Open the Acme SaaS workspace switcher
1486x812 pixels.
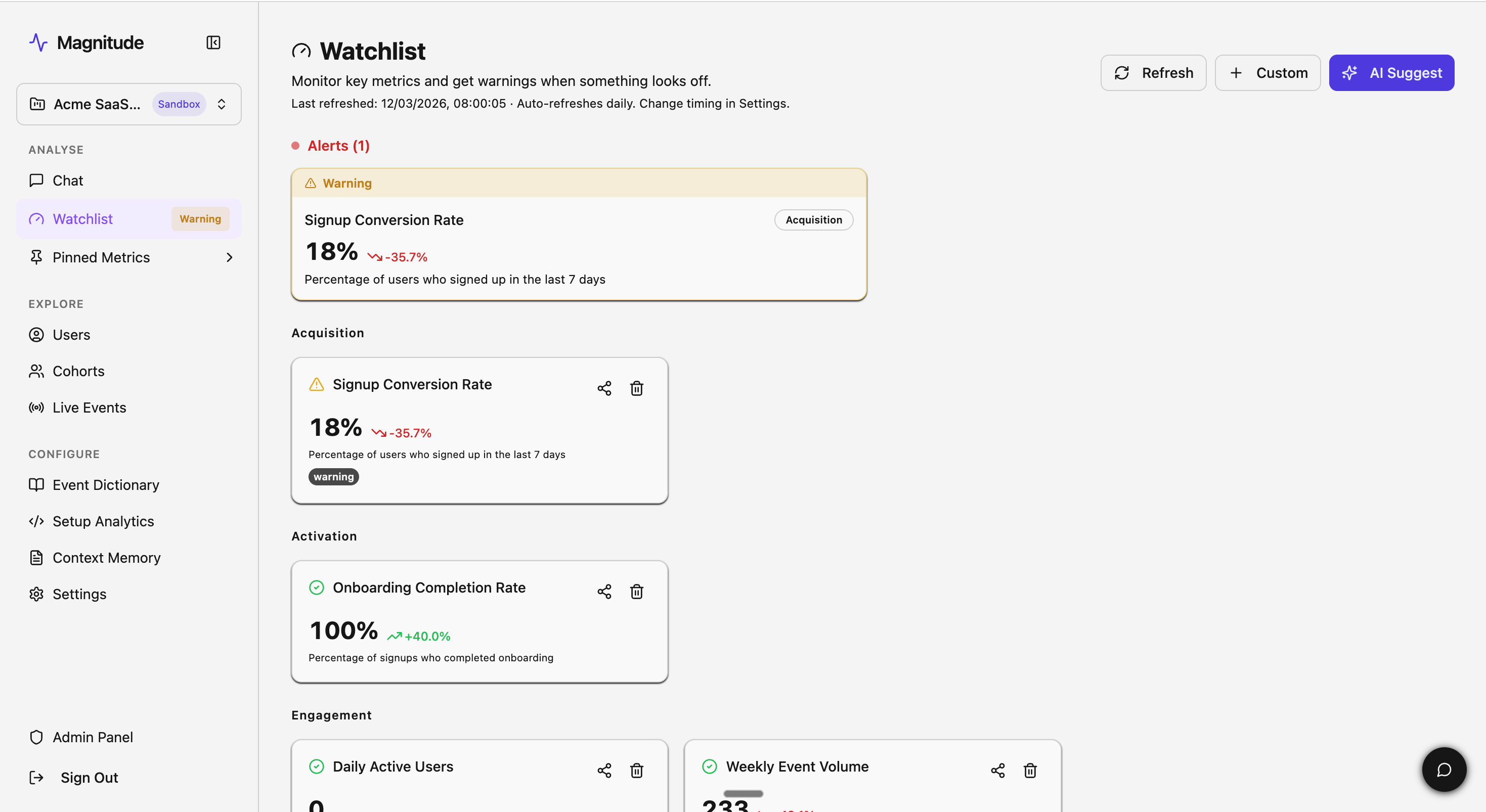pyautogui.click(x=128, y=104)
